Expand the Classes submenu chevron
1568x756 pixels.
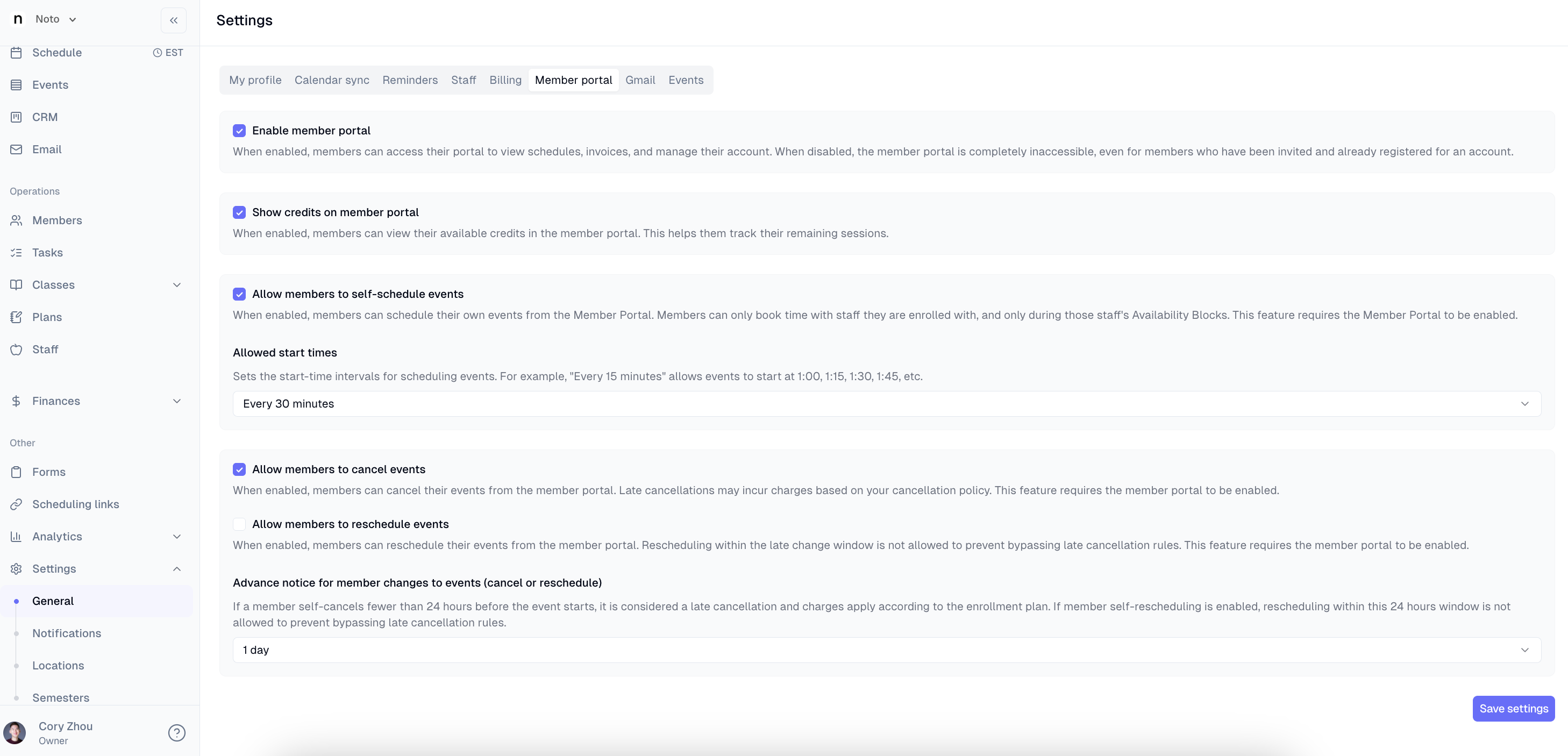tap(176, 285)
